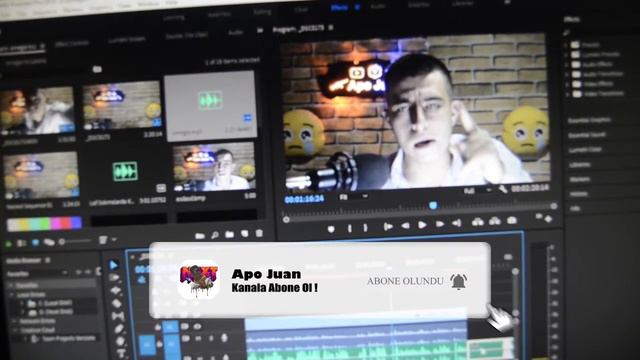Click the Go to In button
Image resolution: width=640 pixels, height=360 pixels.
click(388, 226)
